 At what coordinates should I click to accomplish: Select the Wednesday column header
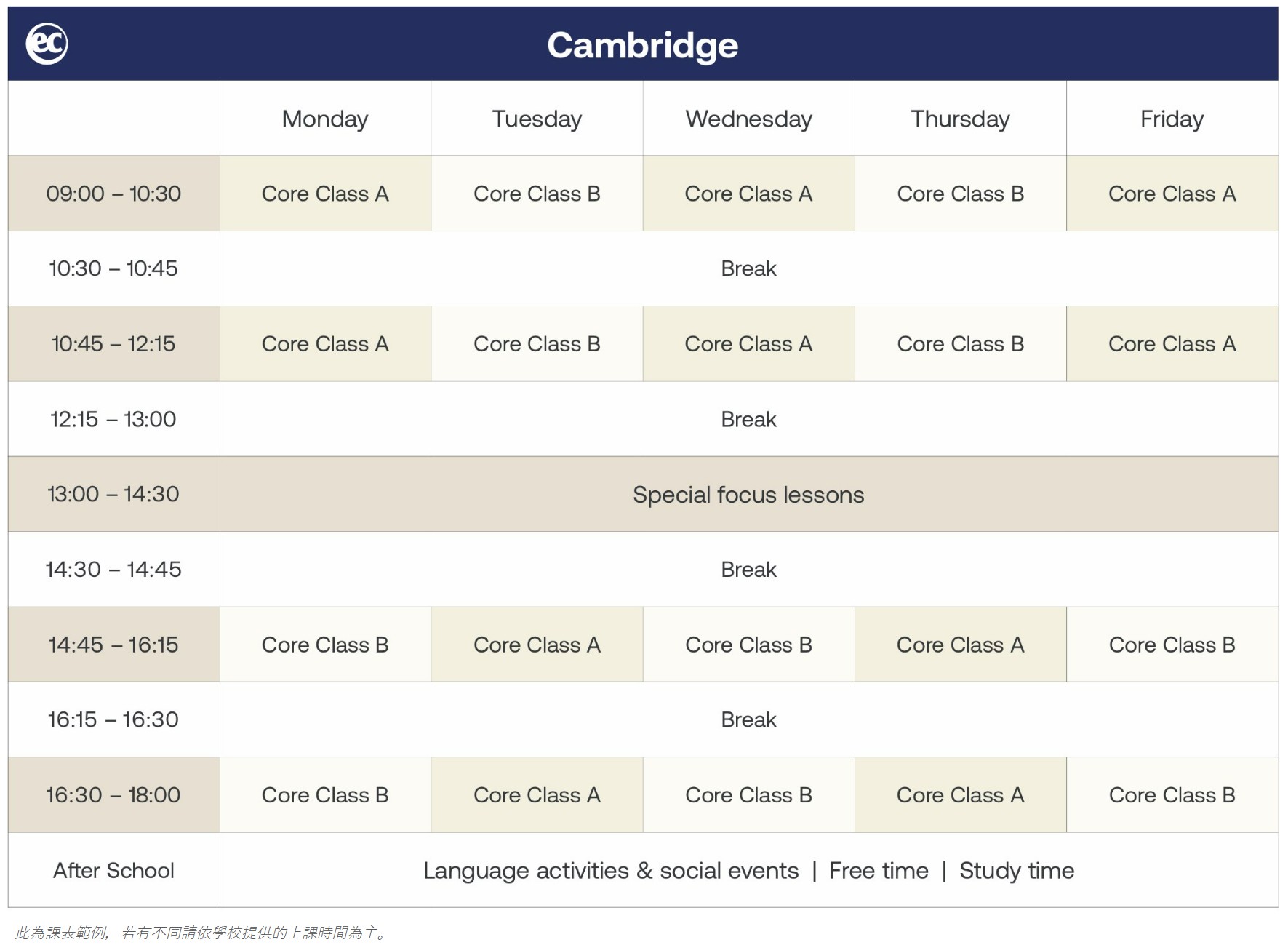[x=748, y=119]
